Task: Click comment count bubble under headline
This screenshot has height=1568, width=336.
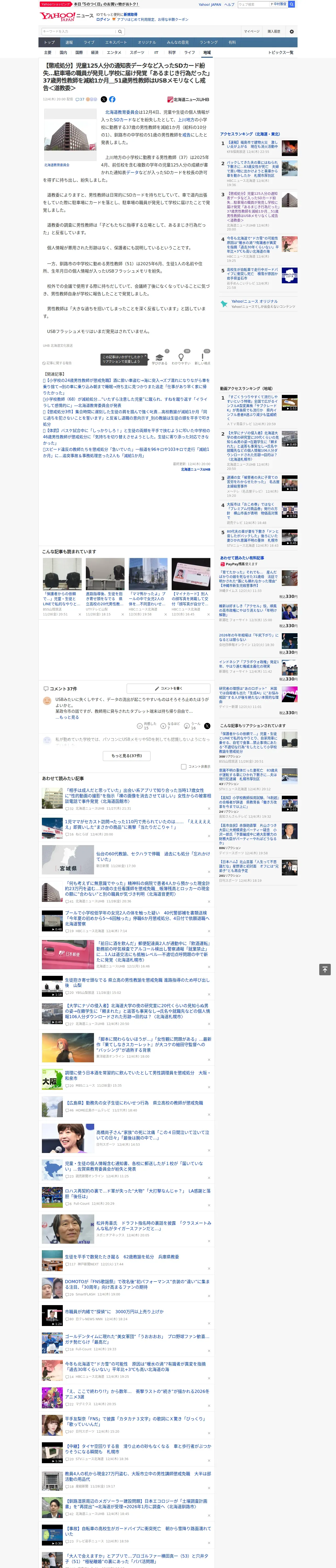Action: coord(80,99)
